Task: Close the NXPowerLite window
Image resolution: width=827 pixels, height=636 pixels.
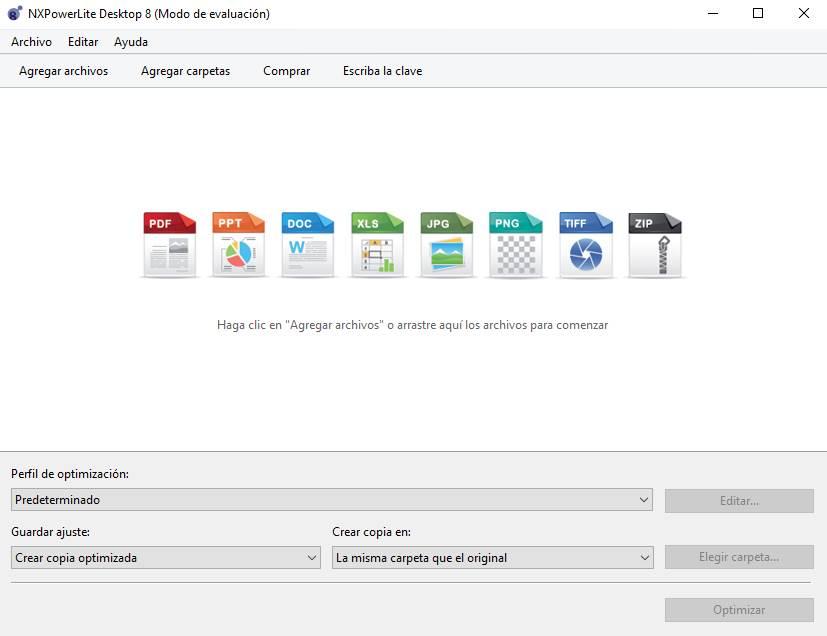Action: tap(804, 13)
